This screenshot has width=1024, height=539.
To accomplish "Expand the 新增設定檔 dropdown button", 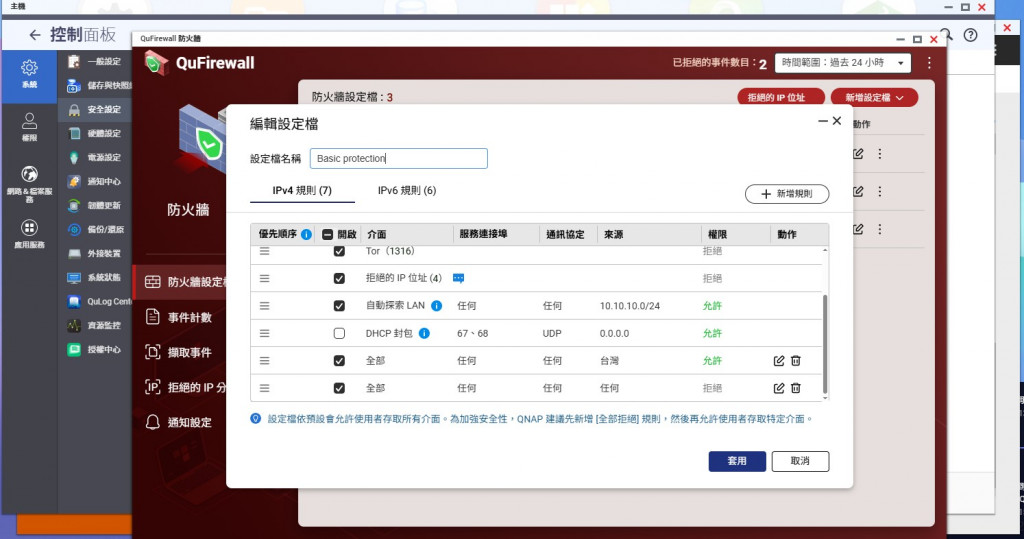I will tap(874, 97).
